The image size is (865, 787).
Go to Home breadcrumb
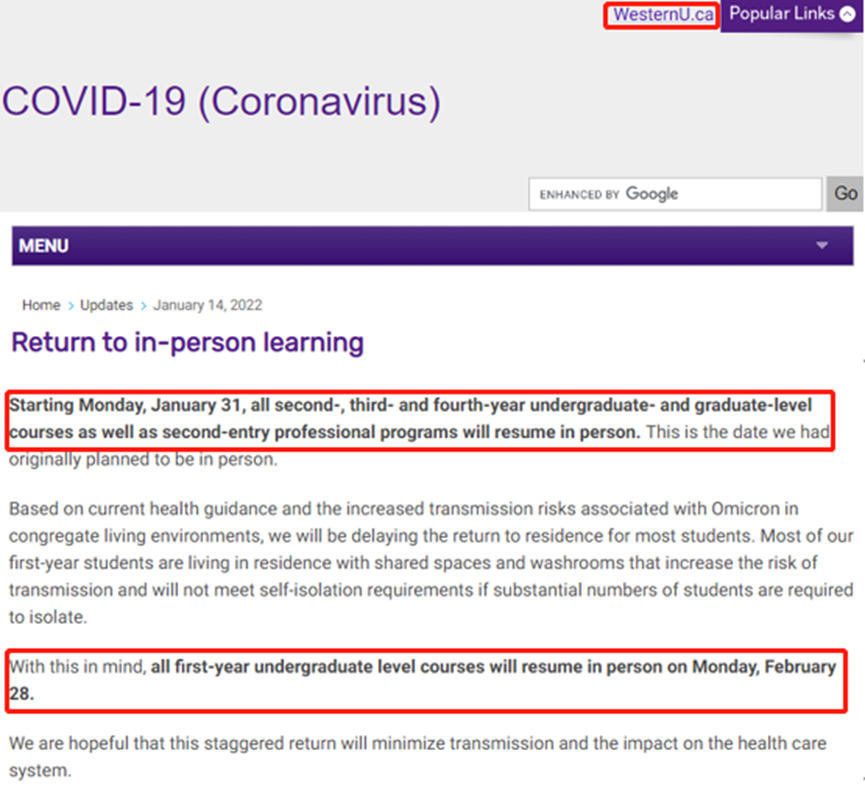pyautogui.click(x=41, y=305)
